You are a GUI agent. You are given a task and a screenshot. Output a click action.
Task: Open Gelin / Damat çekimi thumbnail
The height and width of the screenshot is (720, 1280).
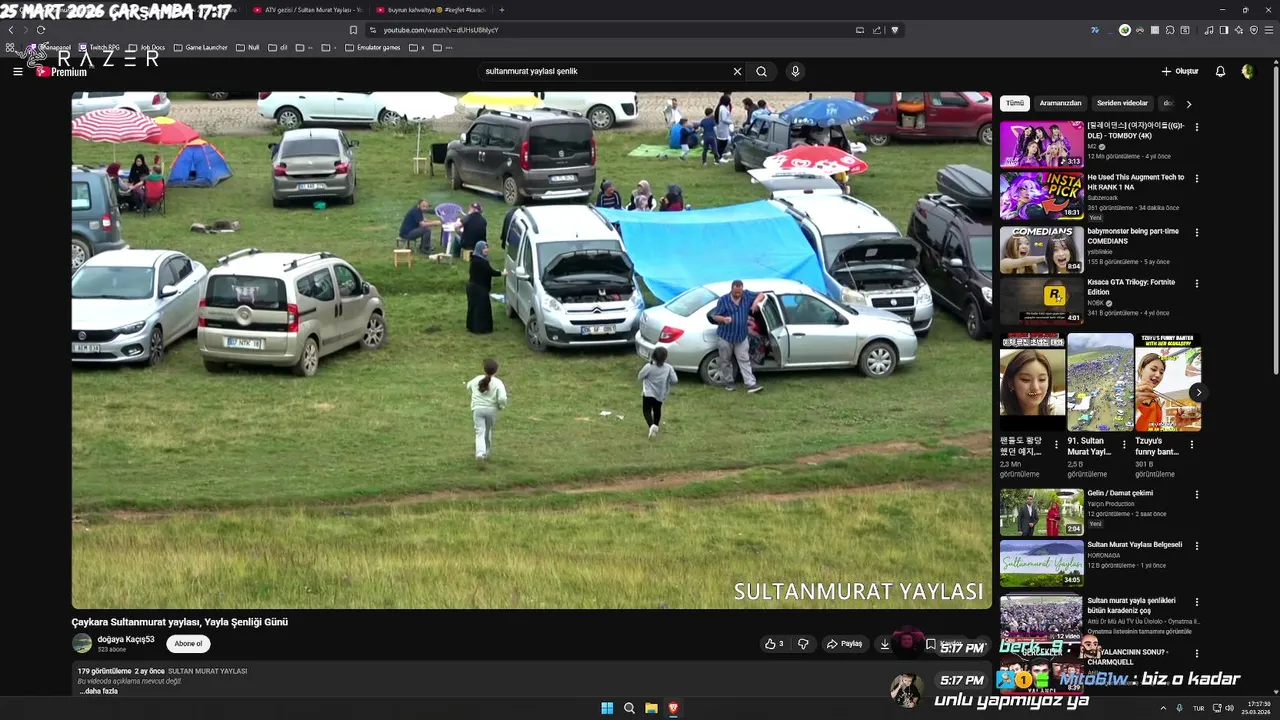(x=1041, y=512)
